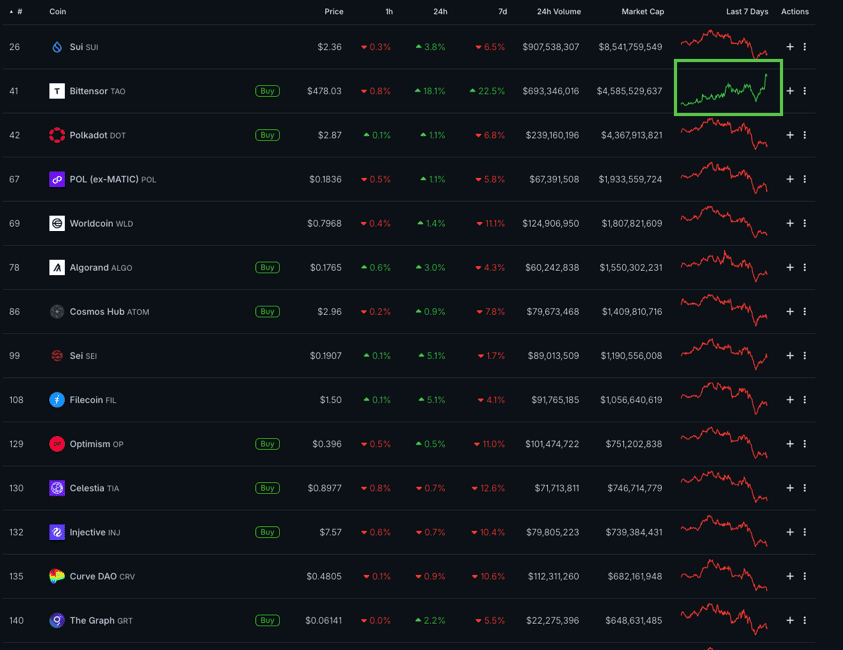Screen dimensions: 843x650
Task: Open Bittensor's green 7-day sparkline chart
Action: click(727, 88)
